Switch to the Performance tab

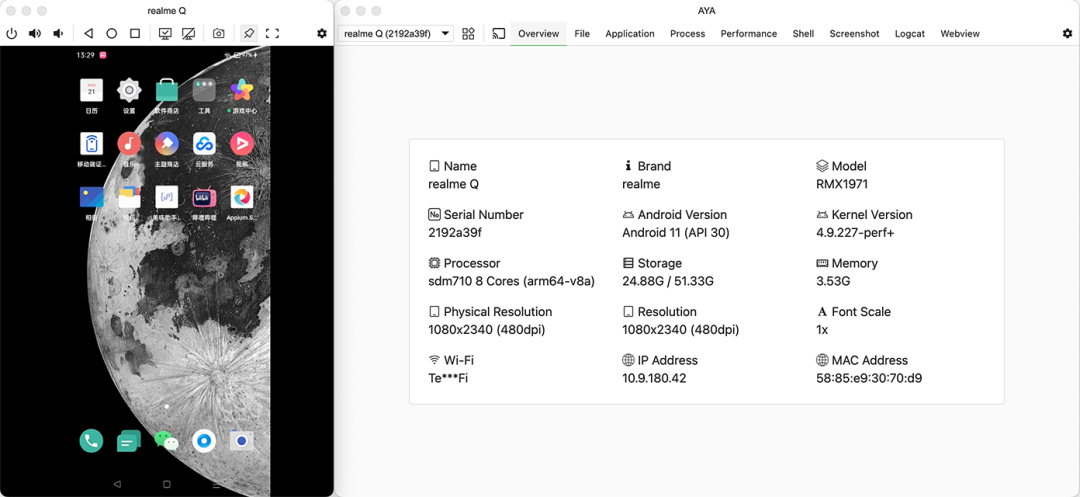pyautogui.click(x=749, y=34)
